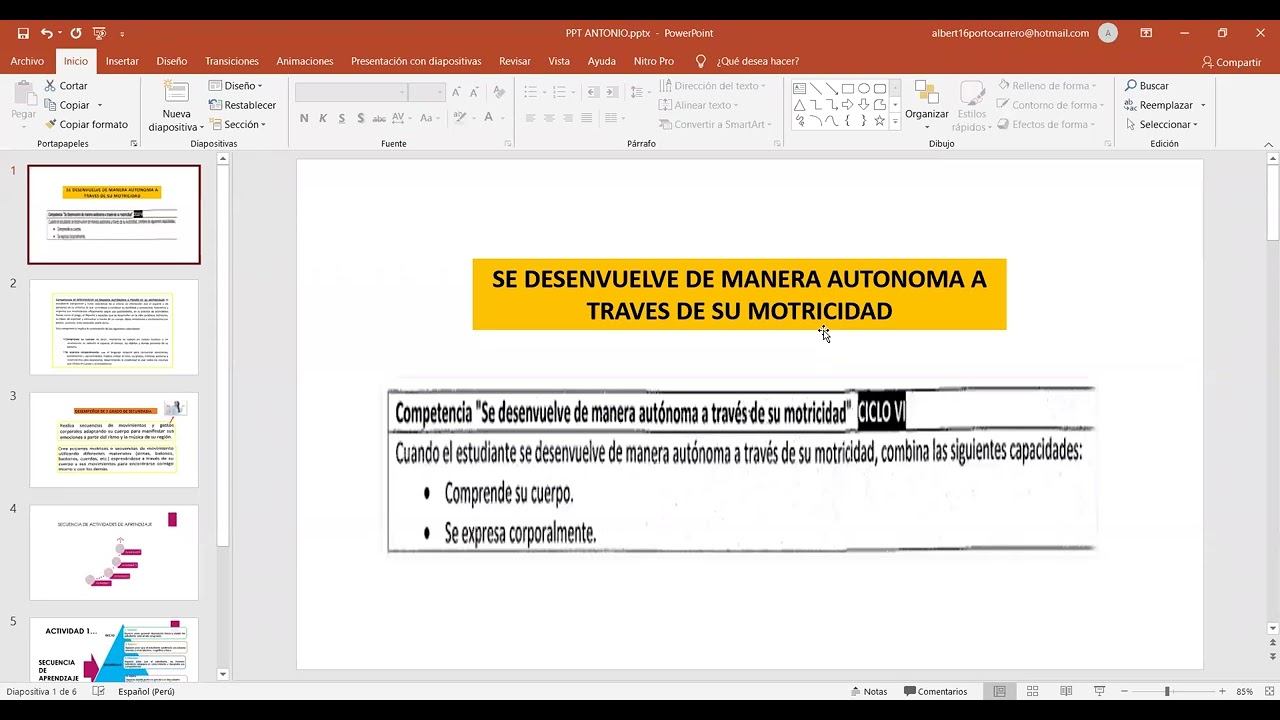Open Reemplazar dropdown arrow
Viewport: 1280px width, 720px height.
click(1203, 105)
